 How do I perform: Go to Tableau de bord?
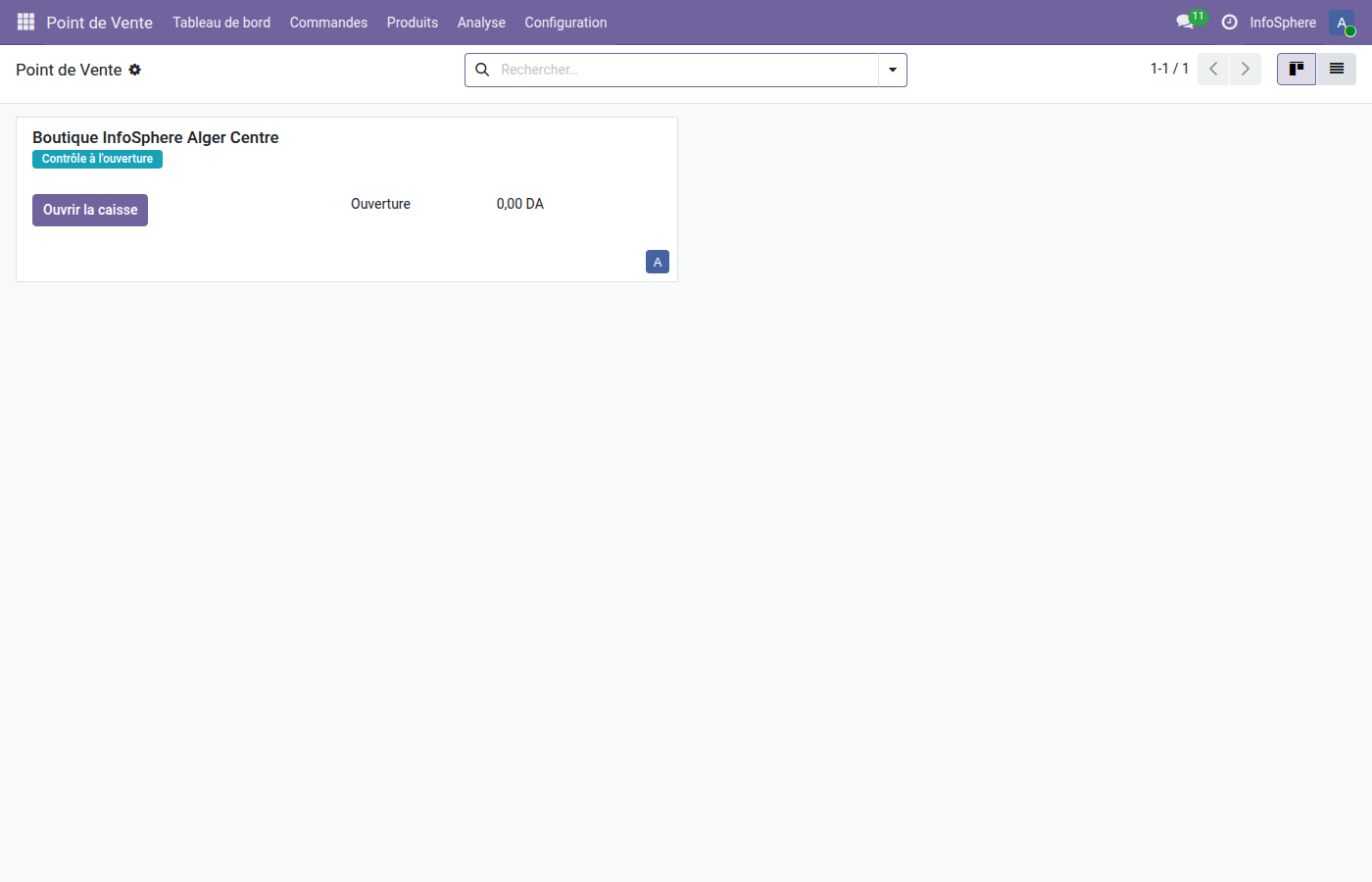221,22
